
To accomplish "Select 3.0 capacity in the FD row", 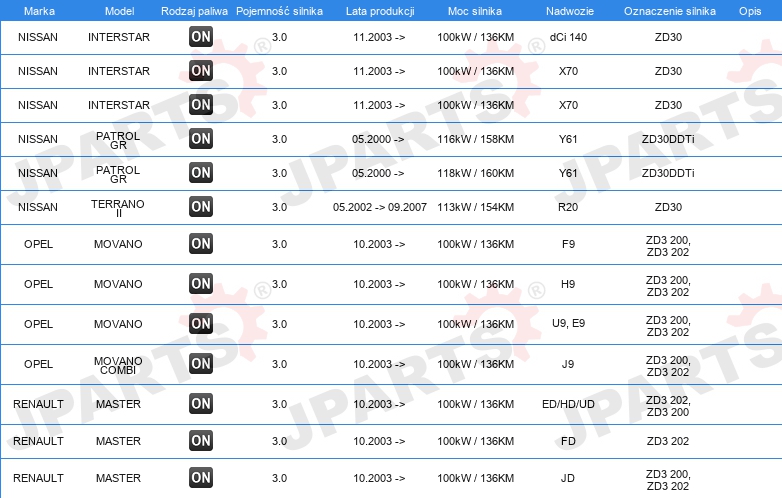I will [x=279, y=441].
